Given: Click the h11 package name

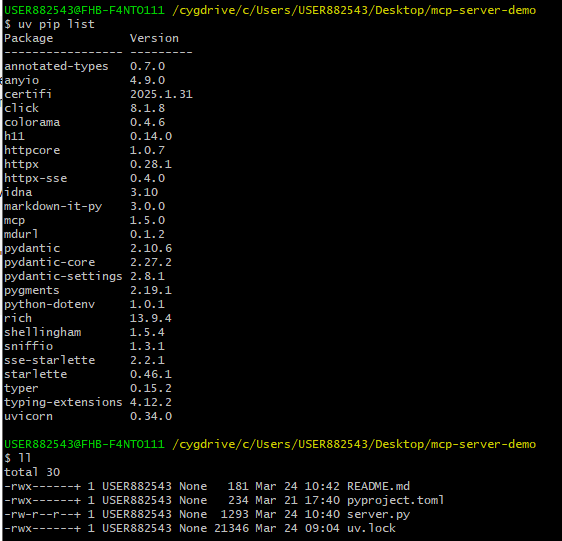Looking at the screenshot, I should (14, 136).
